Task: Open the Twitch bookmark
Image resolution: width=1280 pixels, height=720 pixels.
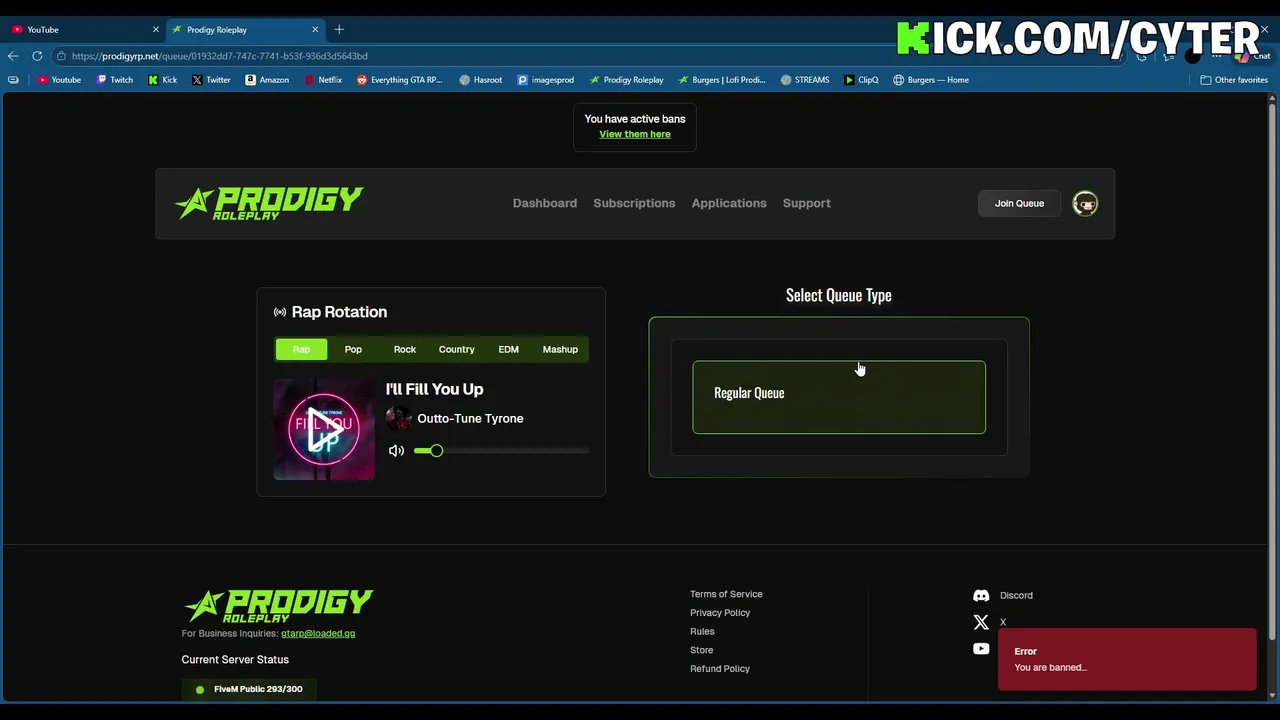Action: pyautogui.click(x=115, y=80)
